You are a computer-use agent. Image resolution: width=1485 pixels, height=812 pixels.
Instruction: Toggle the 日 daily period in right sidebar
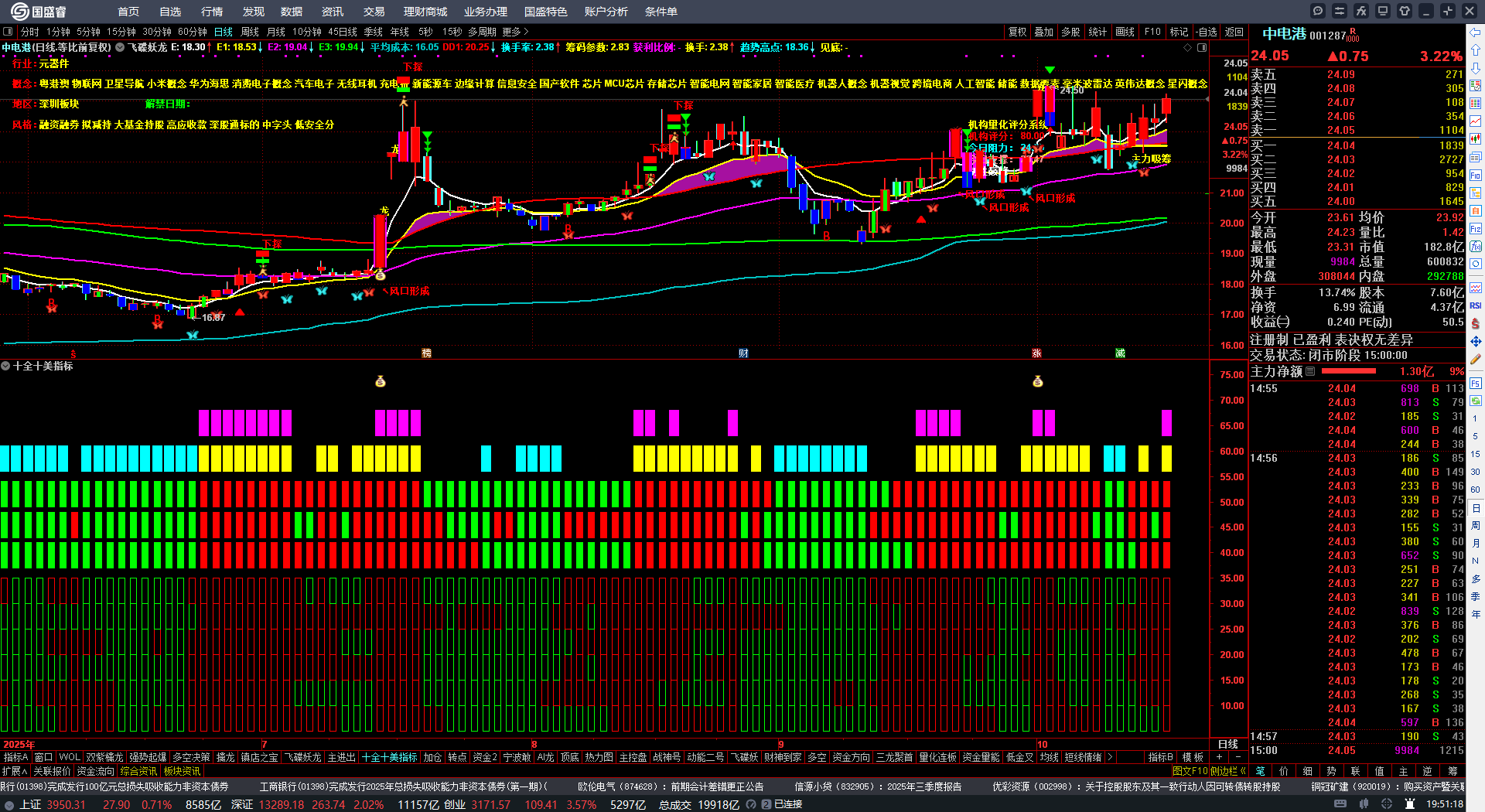[x=1476, y=508]
